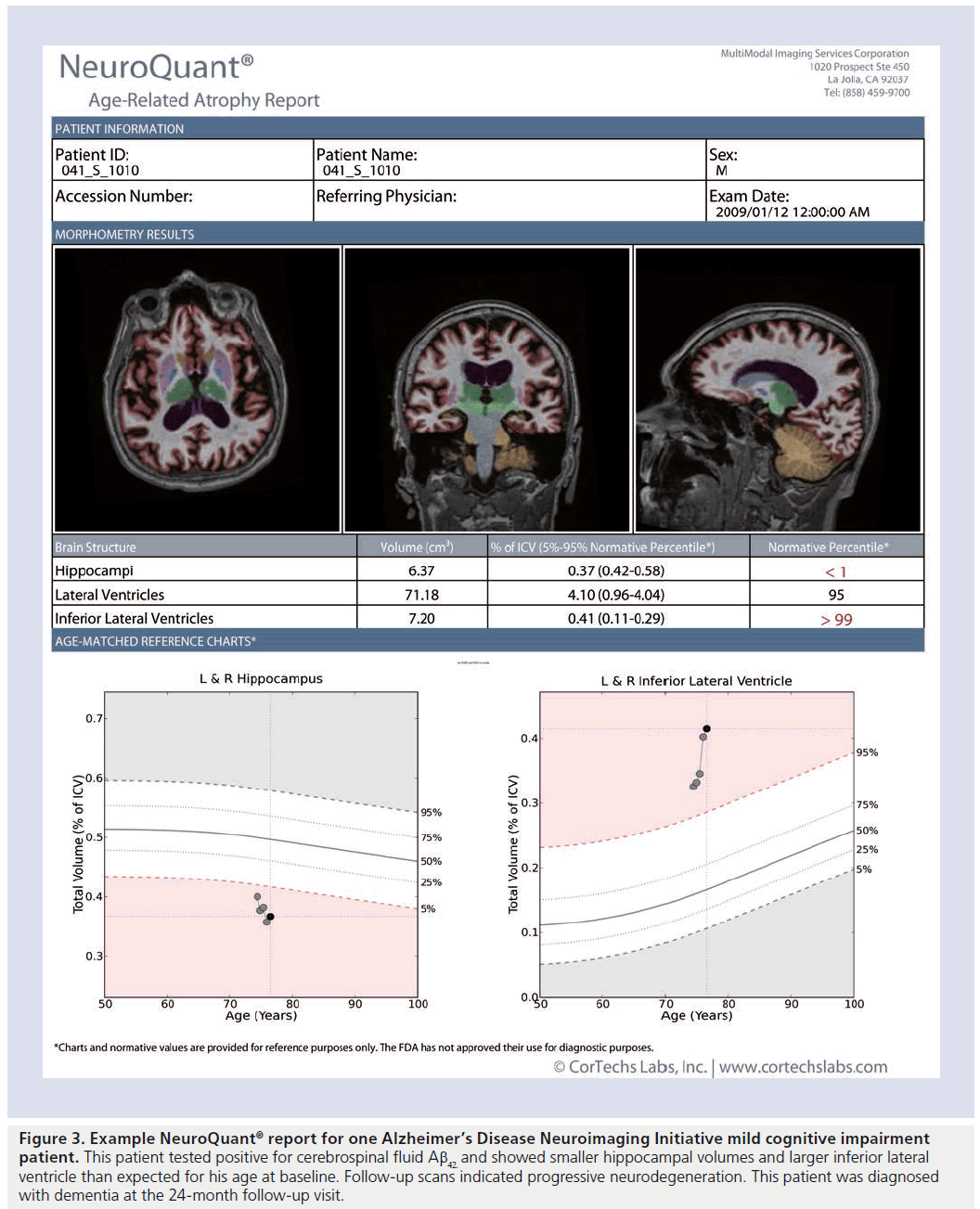Select the Hippocampi row label
The image size is (980, 1209).
(94, 571)
